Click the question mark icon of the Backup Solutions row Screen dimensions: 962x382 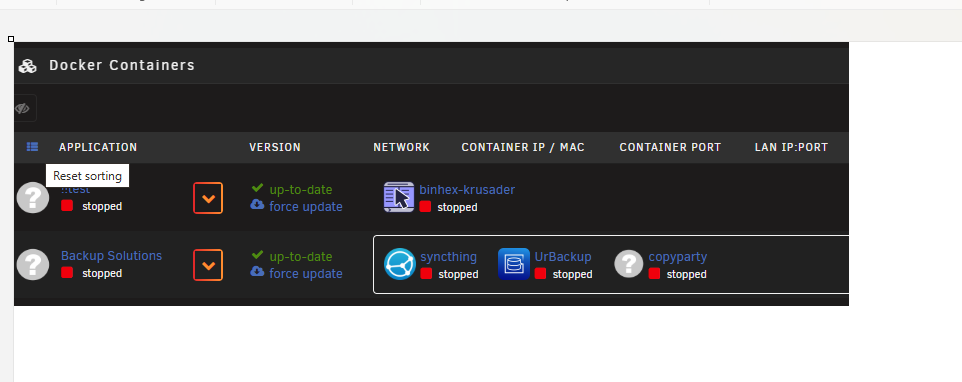(x=33, y=264)
